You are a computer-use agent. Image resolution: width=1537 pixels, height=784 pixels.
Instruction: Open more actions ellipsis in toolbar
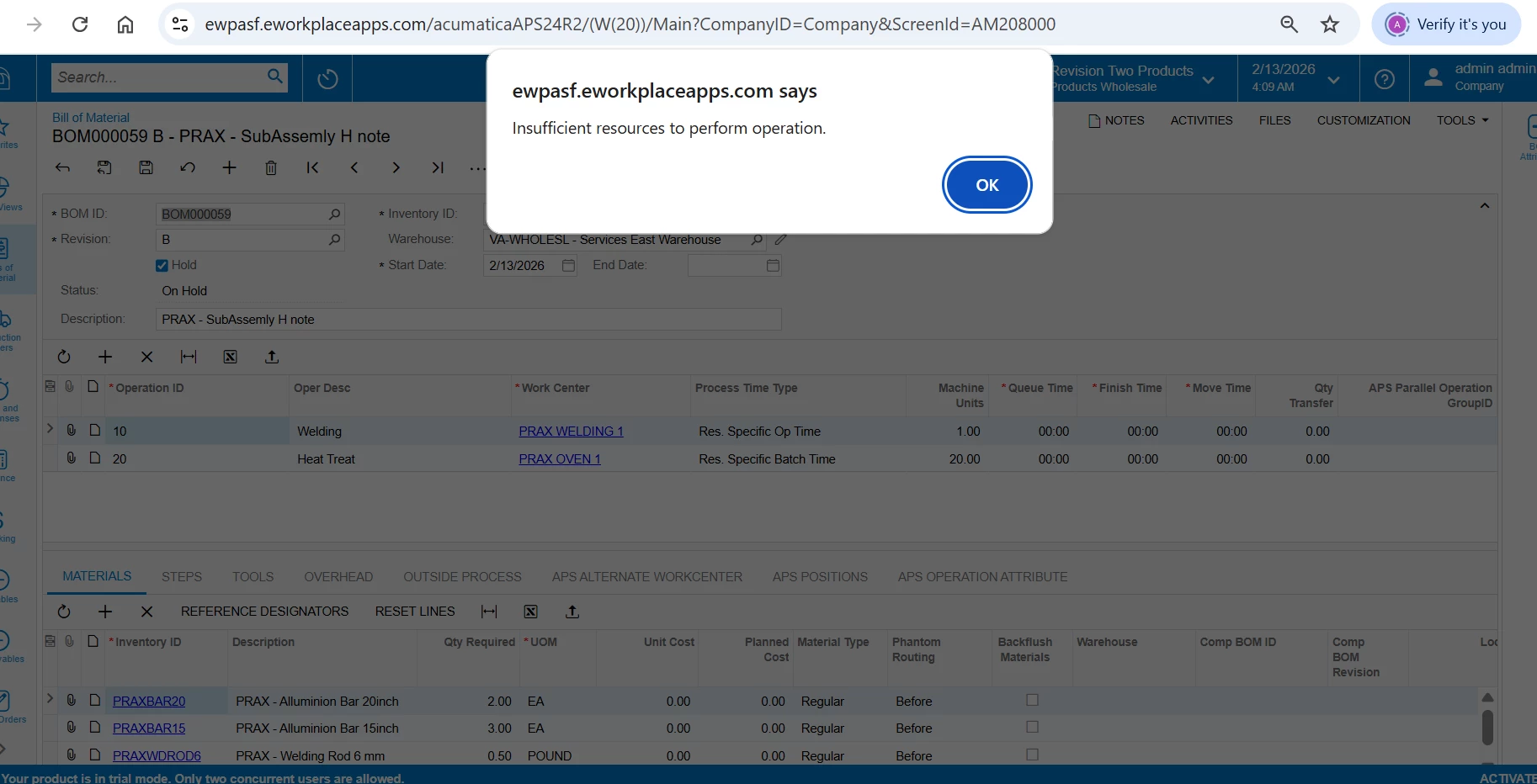pos(477,168)
